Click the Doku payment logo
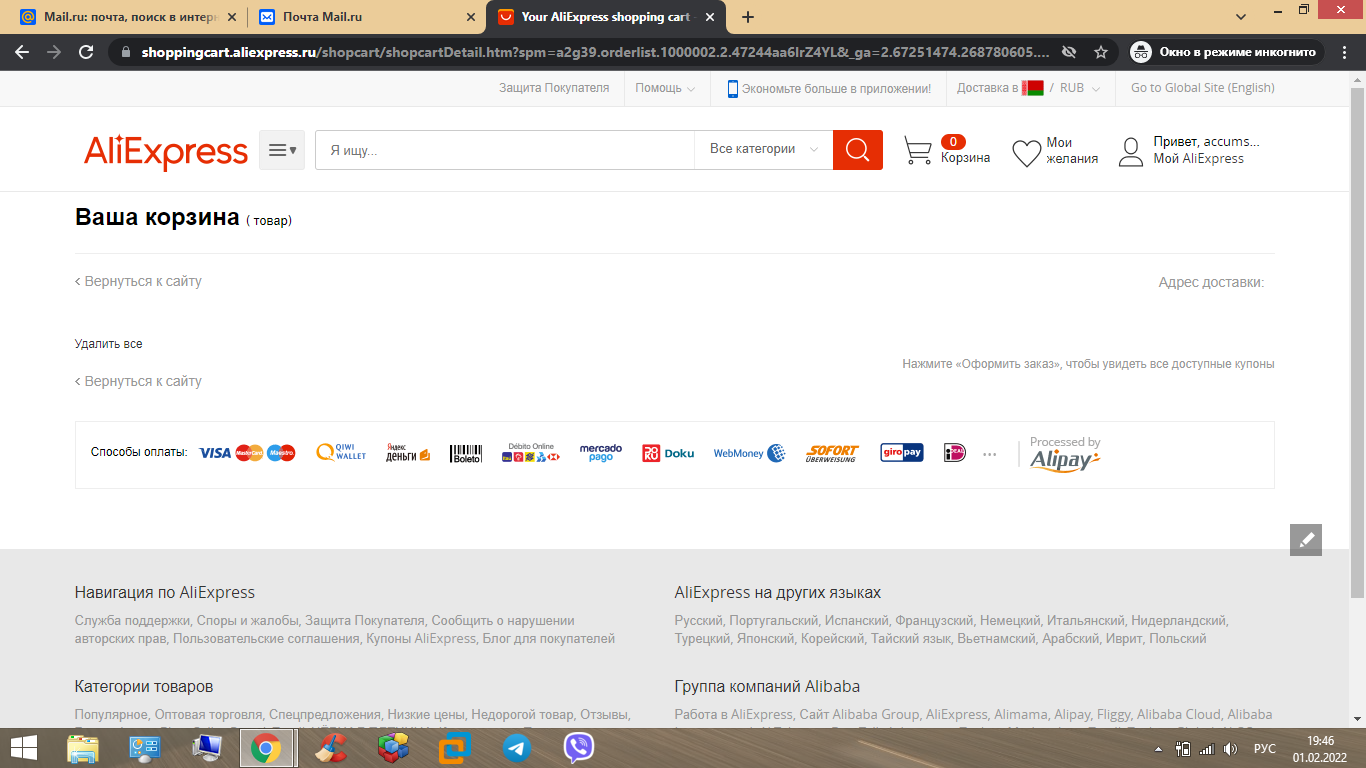The height and width of the screenshot is (768, 1366). (668, 453)
